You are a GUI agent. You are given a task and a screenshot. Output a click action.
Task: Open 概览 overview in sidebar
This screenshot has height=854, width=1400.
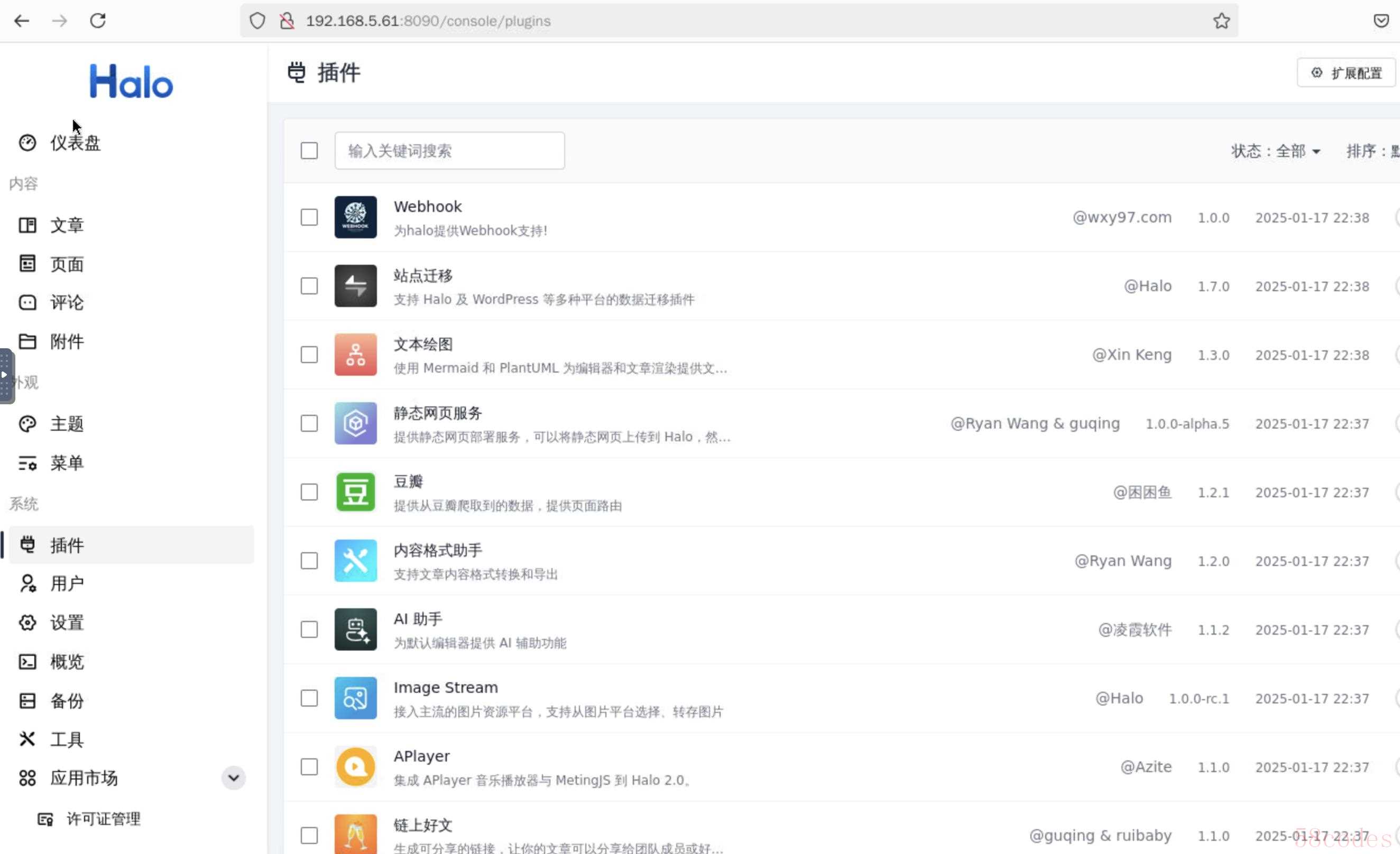[x=131, y=662]
